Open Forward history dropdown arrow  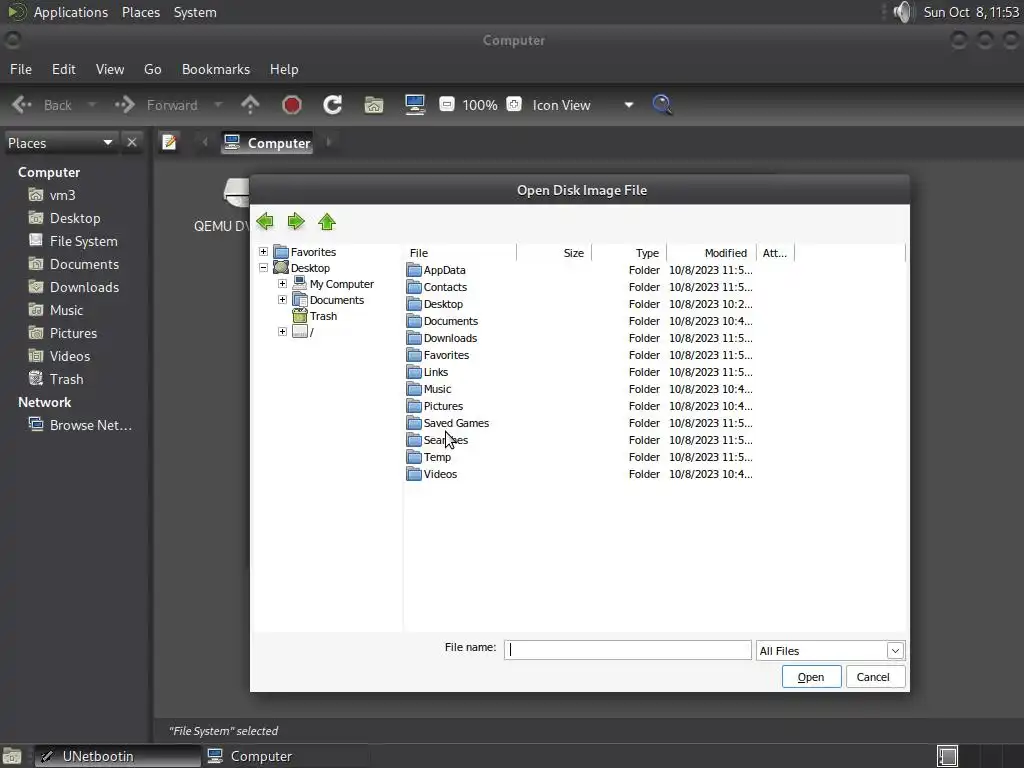[218, 104]
